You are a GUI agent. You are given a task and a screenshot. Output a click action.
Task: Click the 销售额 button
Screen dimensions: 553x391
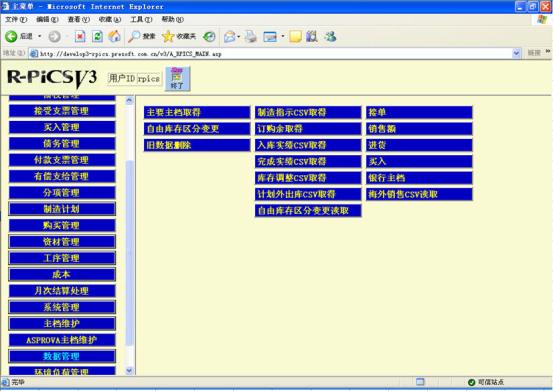[419, 129]
